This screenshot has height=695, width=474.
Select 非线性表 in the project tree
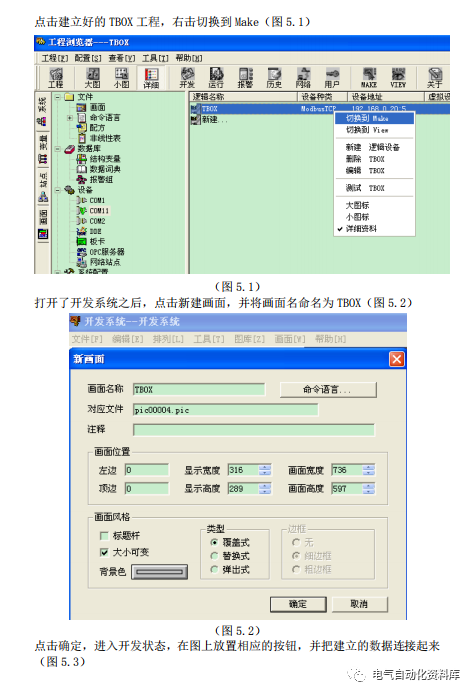[x=99, y=138]
